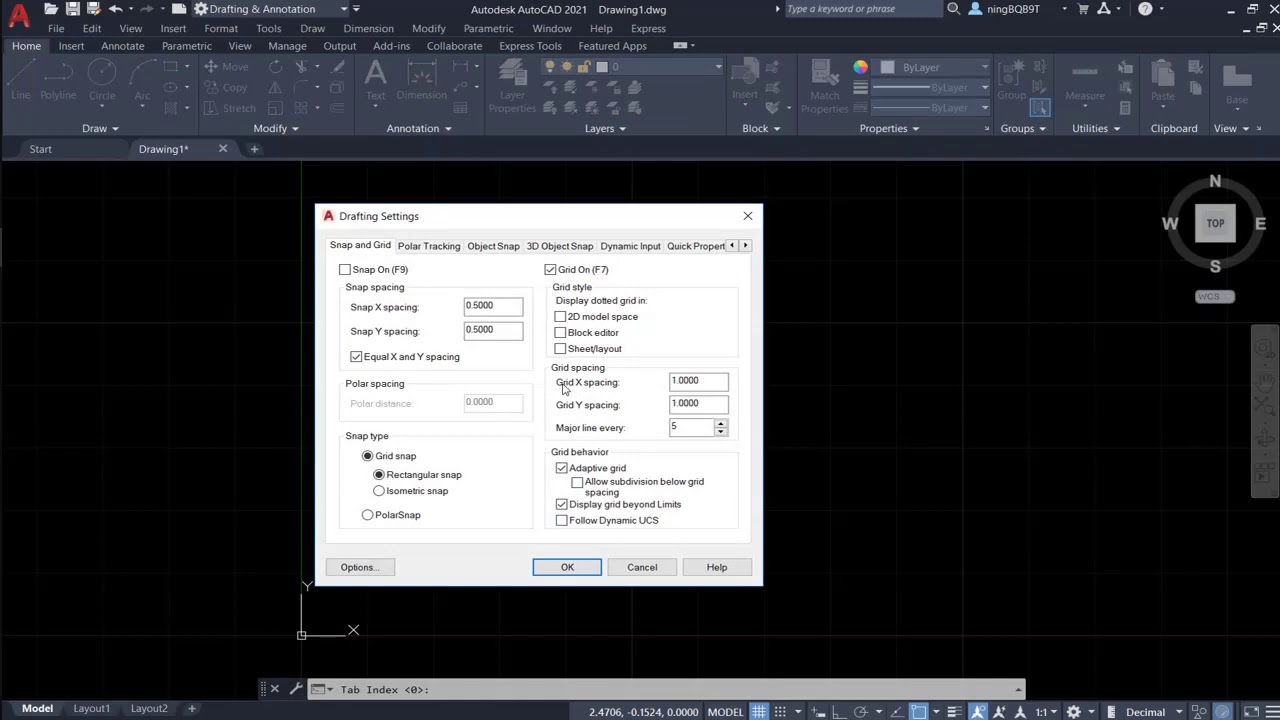Click the Save icon in quick access toolbar
Screen dimensions: 1280x720
73,9
